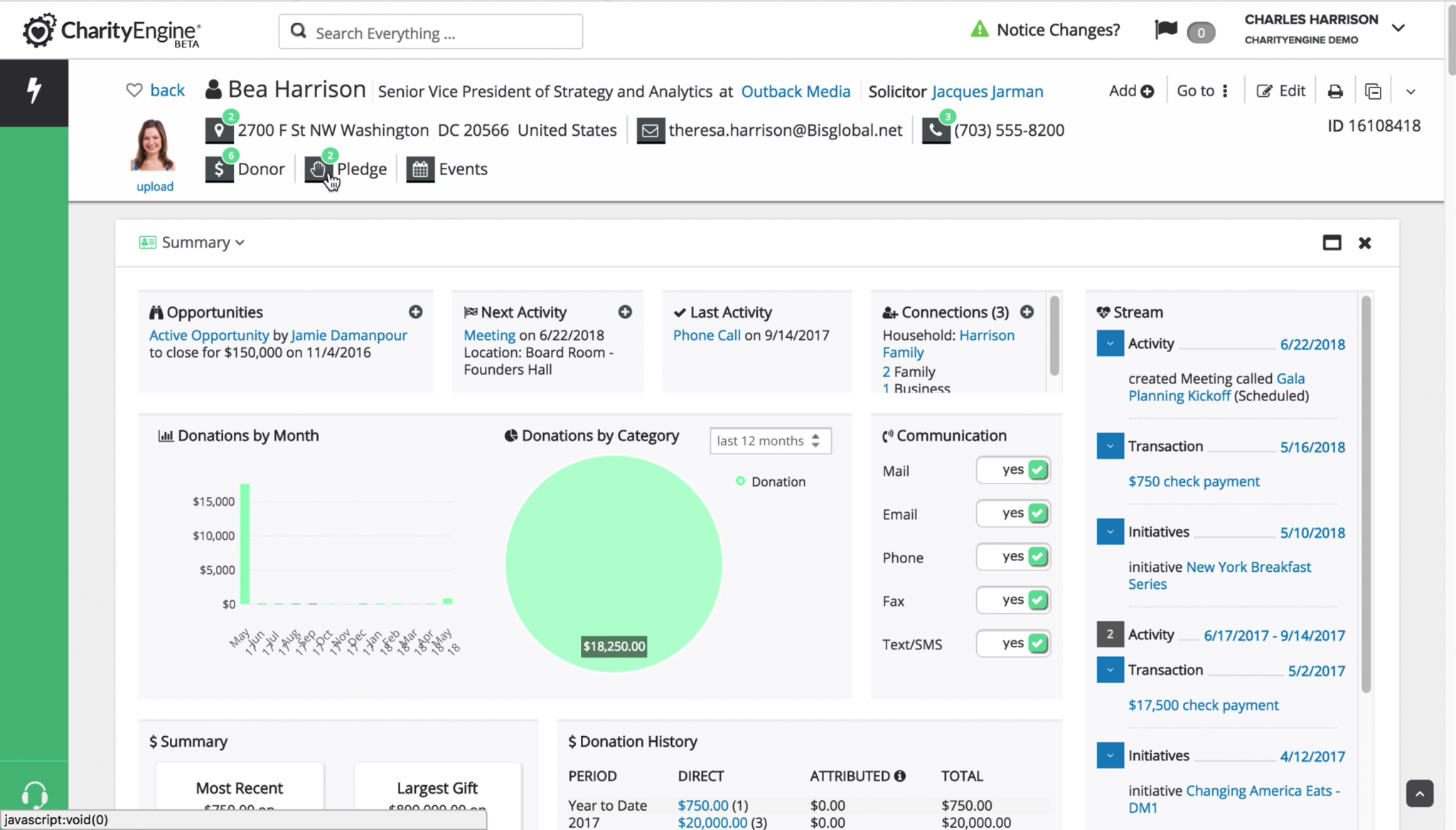
Task: Add a new opportunity plus icon
Action: click(416, 312)
